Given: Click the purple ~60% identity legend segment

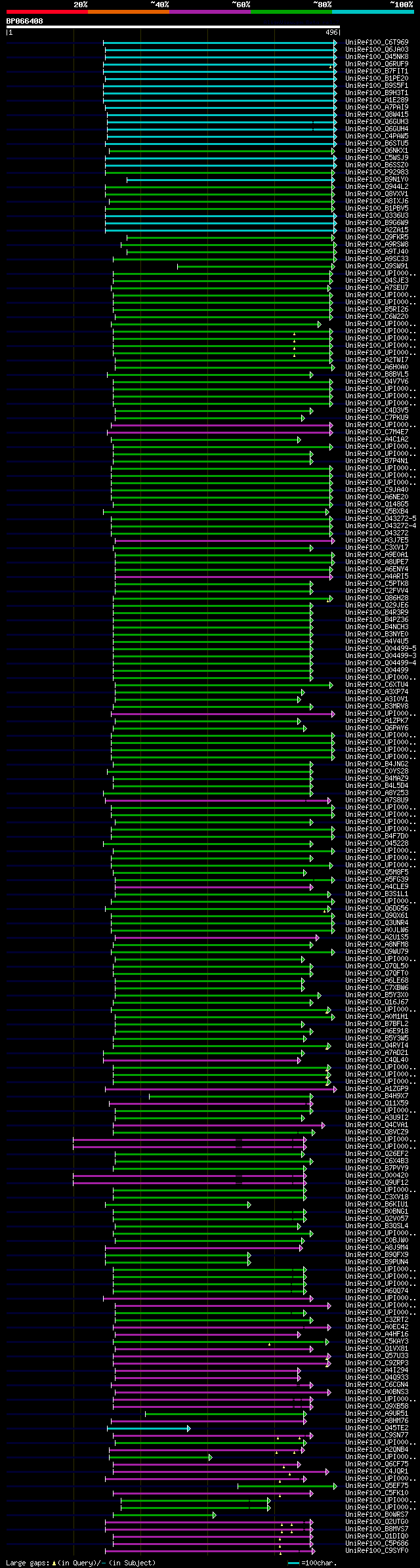Looking at the screenshot, I should 210,12.
